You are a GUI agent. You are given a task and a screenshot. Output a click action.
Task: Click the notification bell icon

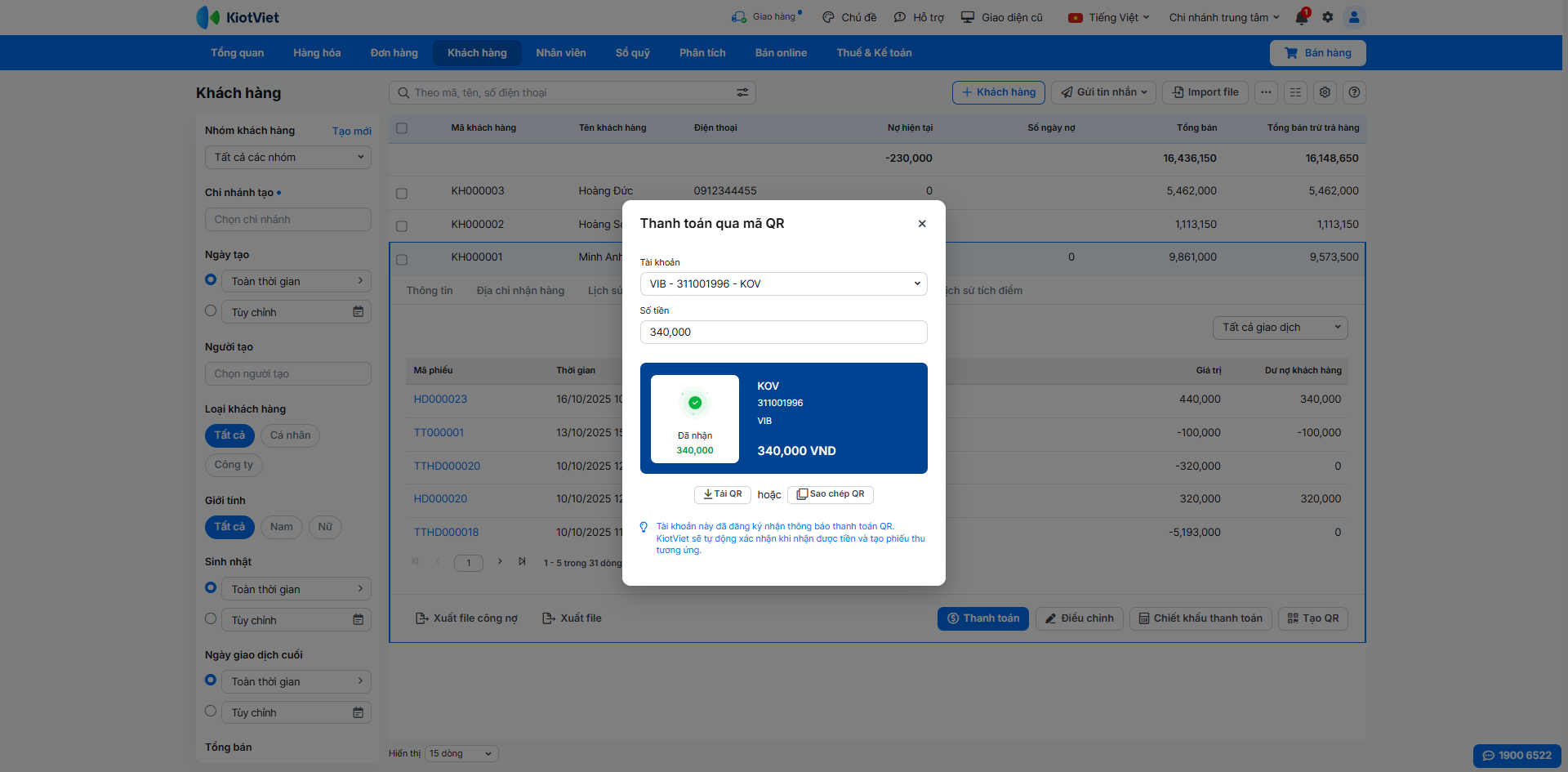coord(1301,18)
